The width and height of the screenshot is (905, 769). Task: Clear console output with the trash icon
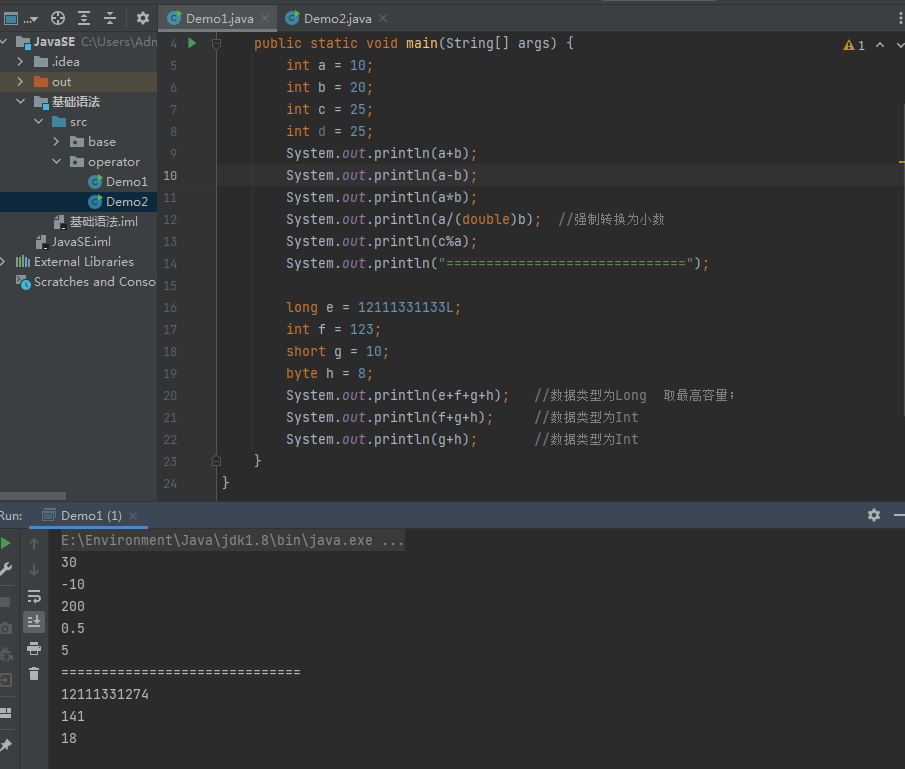point(34,674)
